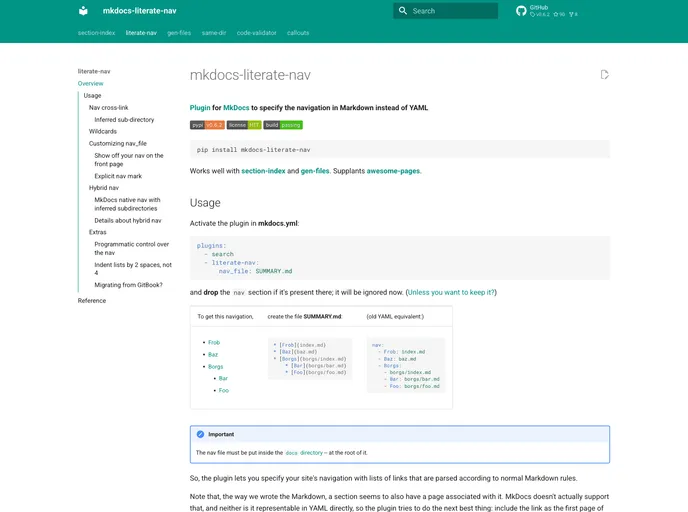Viewport: 688px width, 512px height.
Task: Open the GitHub repository icon
Action: click(x=521, y=11)
